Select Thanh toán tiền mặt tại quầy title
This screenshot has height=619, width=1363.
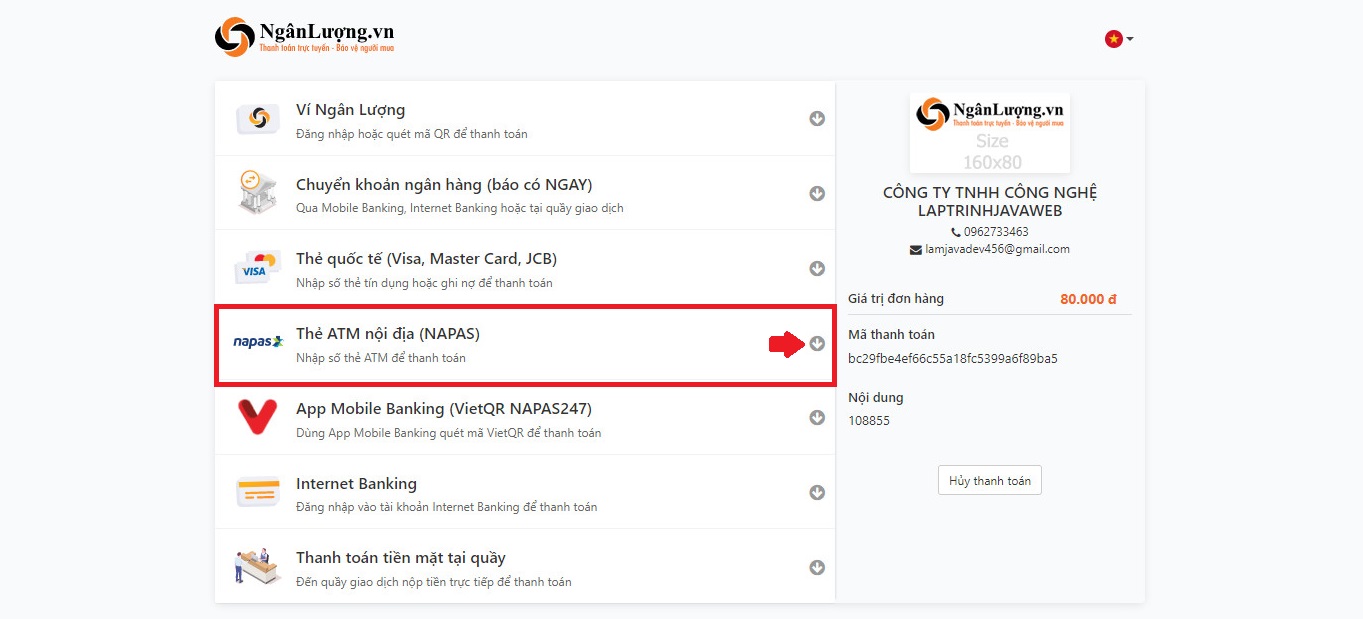(x=400, y=558)
